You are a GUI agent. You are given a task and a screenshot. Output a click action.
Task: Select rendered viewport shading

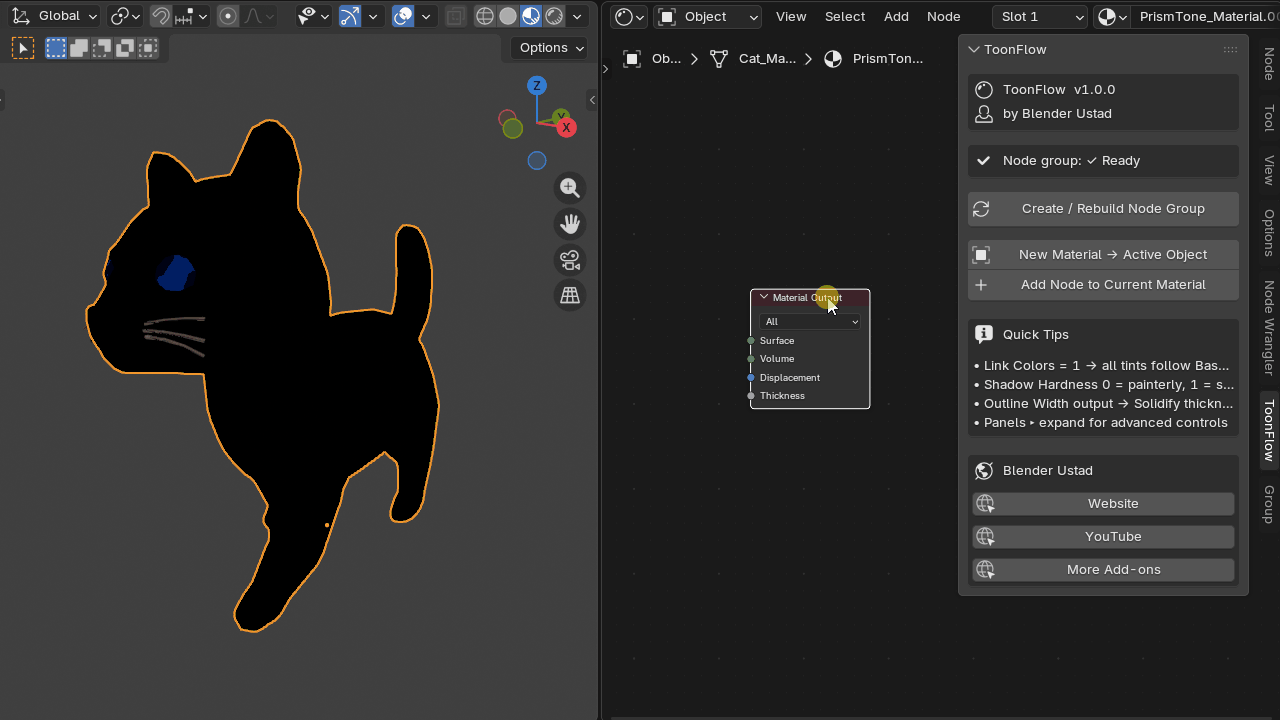pyautogui.click(x=554, y=16)
